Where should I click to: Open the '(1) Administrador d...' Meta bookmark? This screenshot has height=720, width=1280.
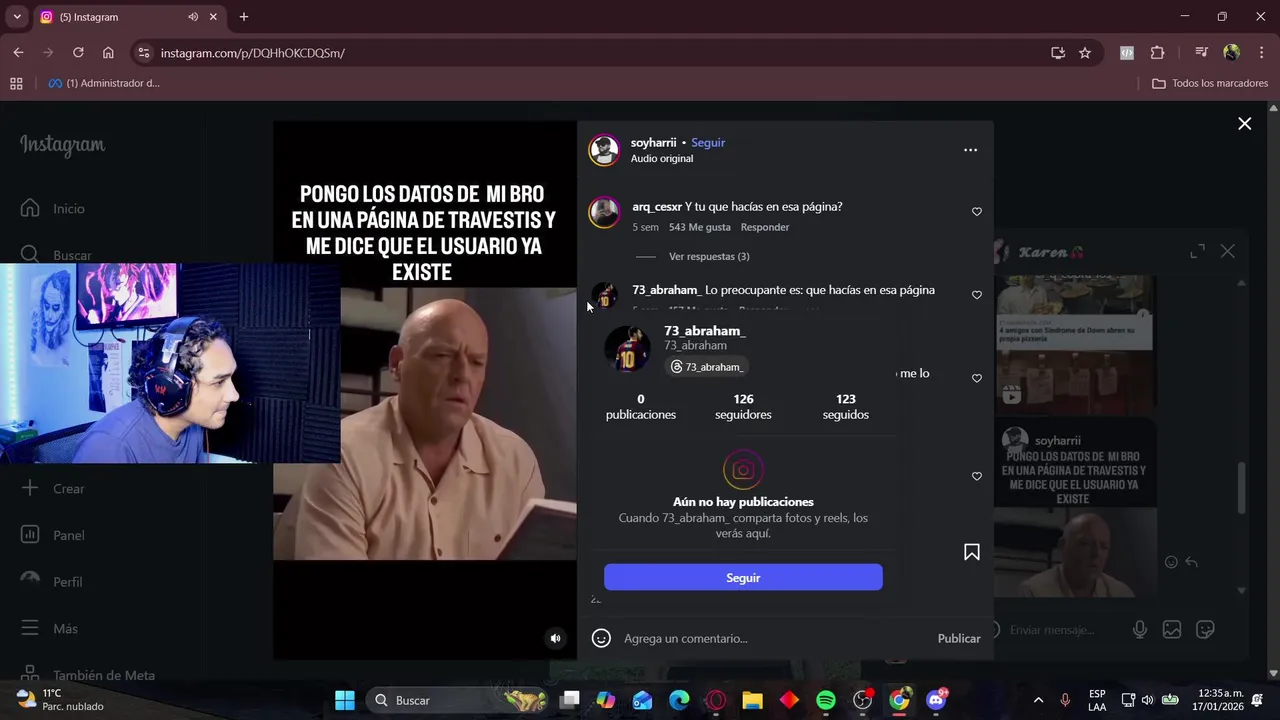click(x=104, y=83)
